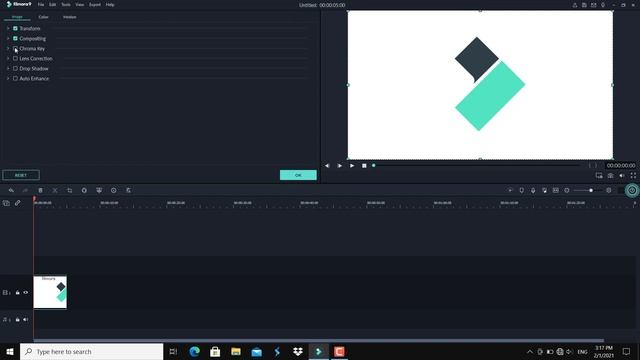Click the undo arrow in timeline toolbar

[11, 191]
